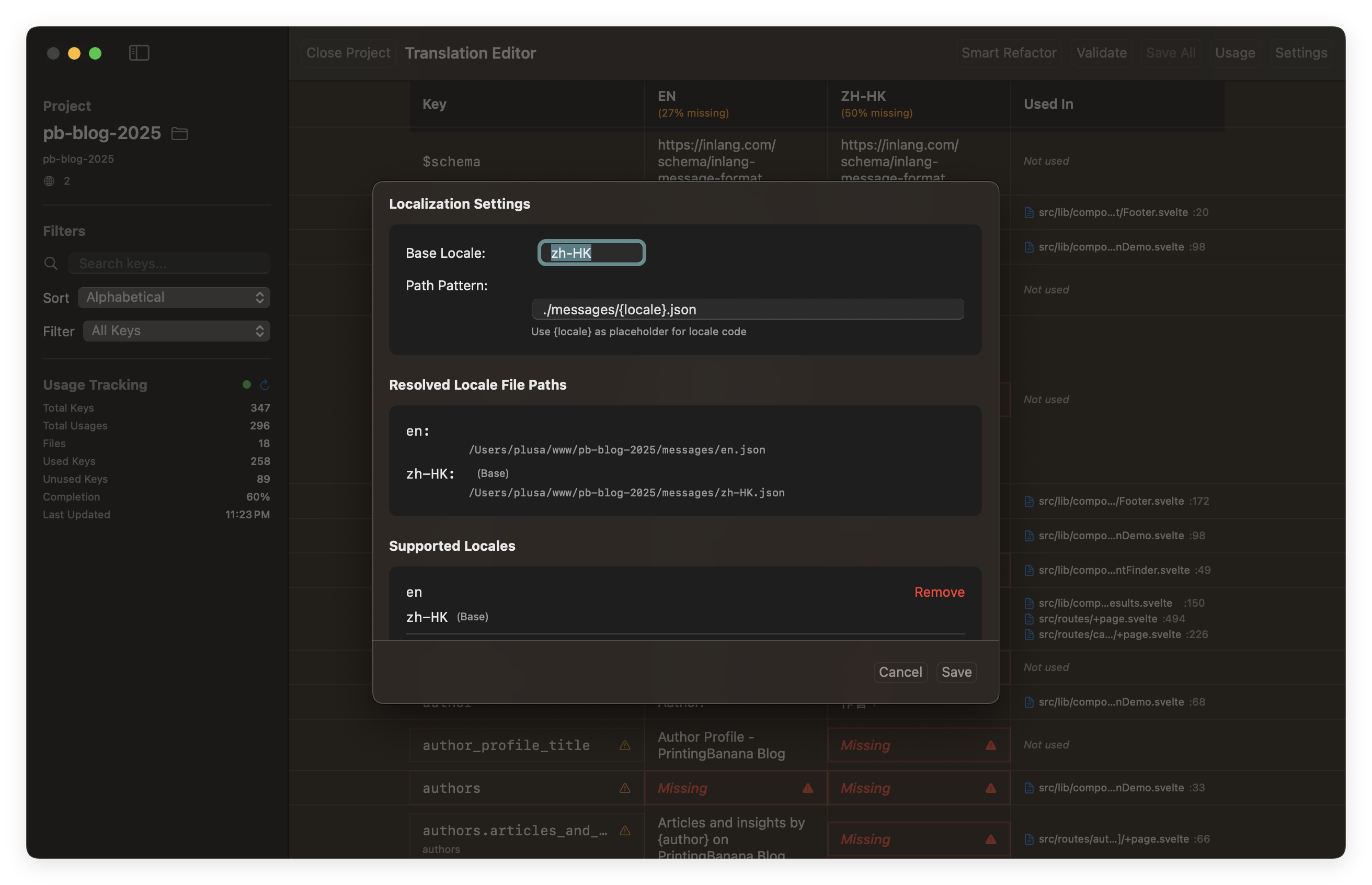Toggle the green Usage Tracking status dot

click(x=246, y=384)
